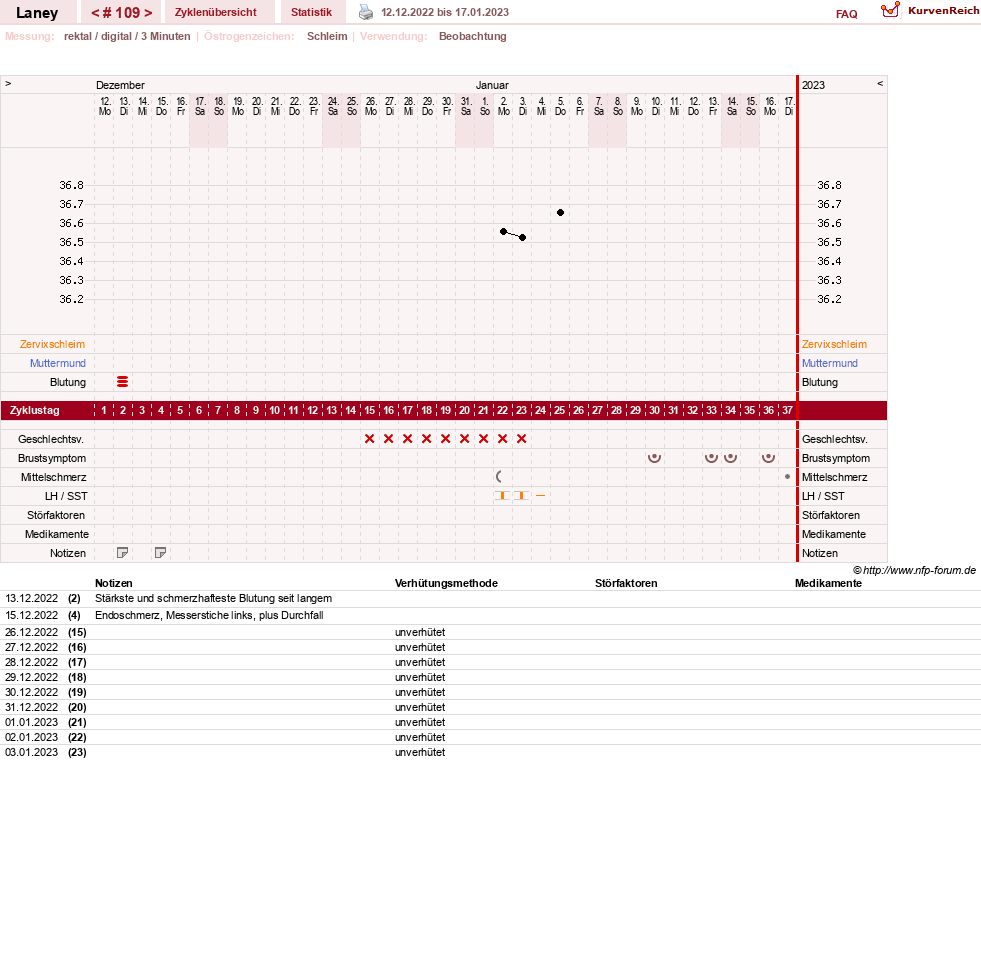Click the LH test marker on cycle day 23
This screenshot has width=981, height=962.
point(521,495)
